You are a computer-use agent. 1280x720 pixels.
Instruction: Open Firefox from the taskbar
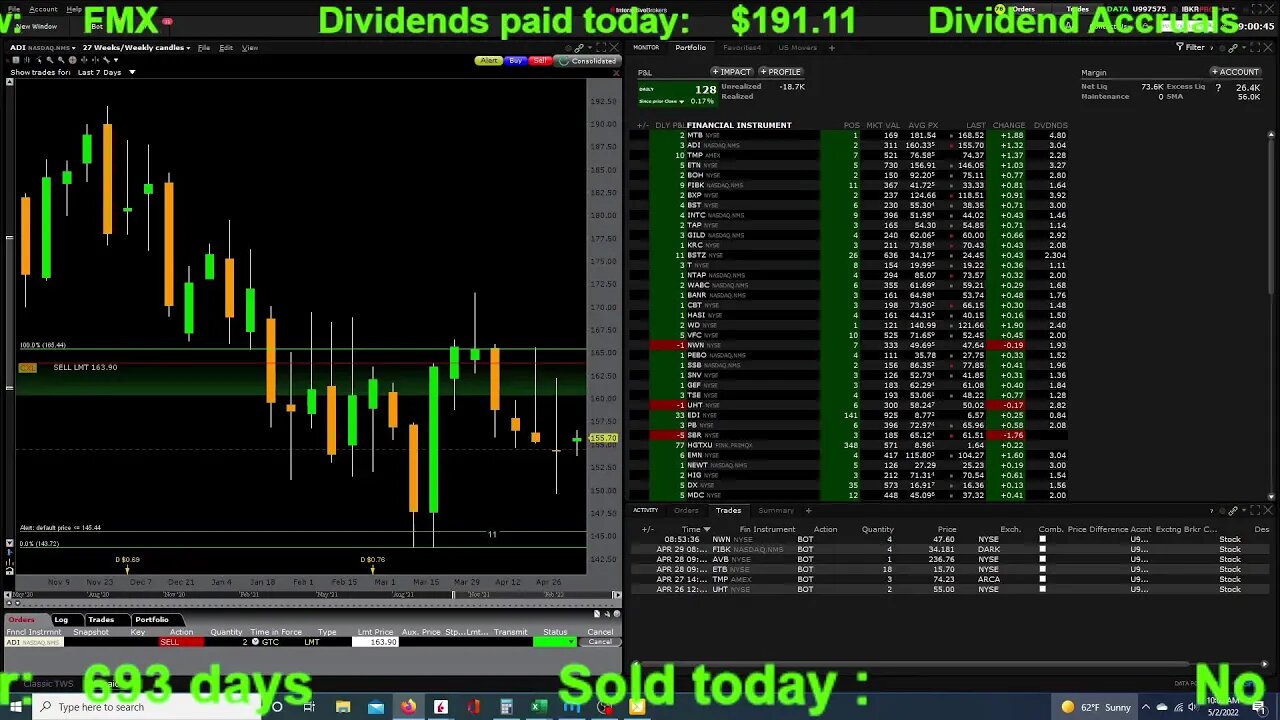click(408, 707)
